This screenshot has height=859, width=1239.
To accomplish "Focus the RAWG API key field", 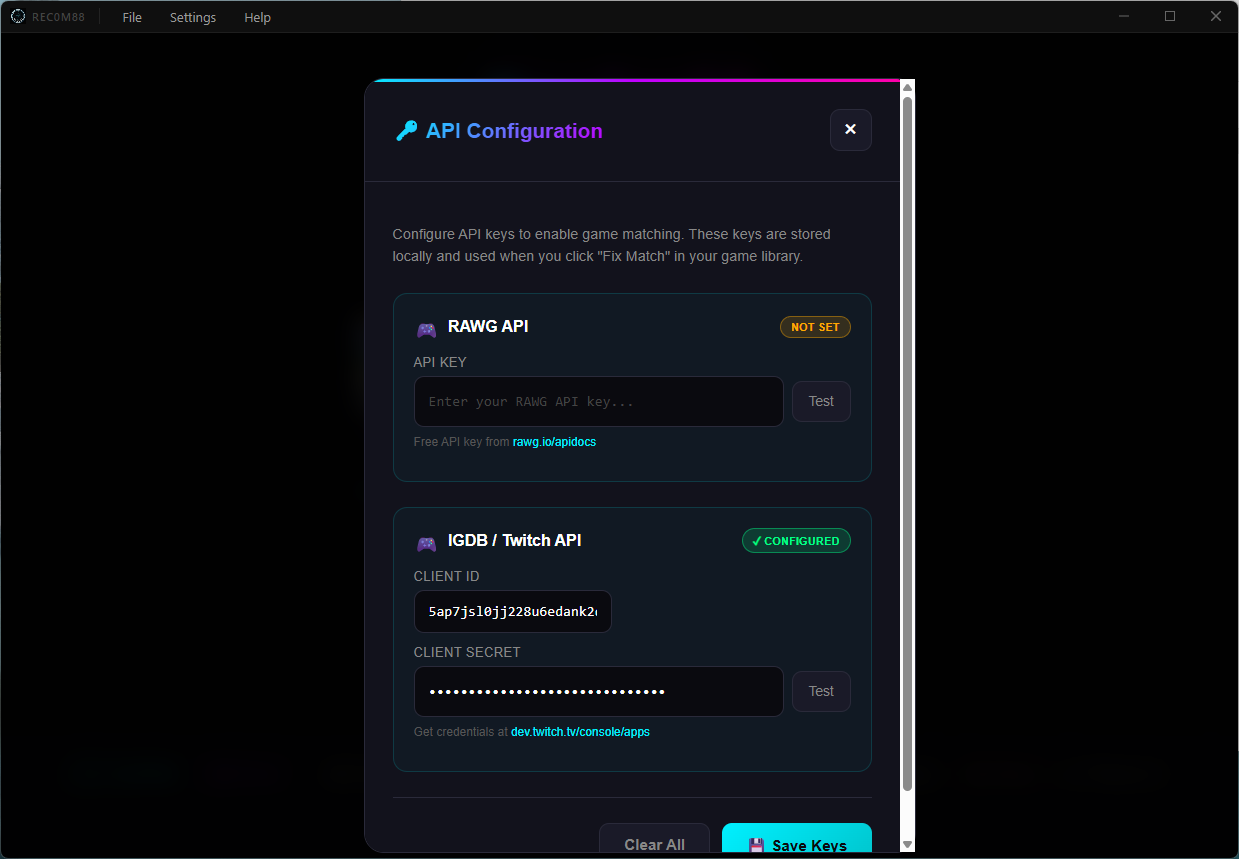I will pyautogui.click(x=598, y=401).
